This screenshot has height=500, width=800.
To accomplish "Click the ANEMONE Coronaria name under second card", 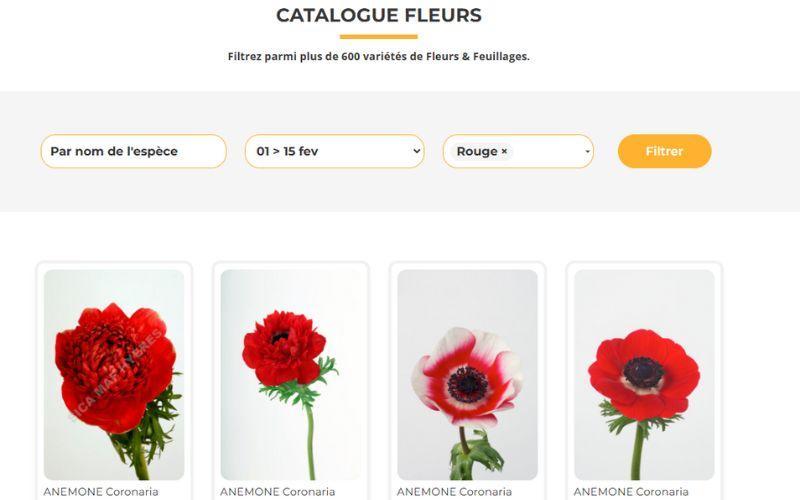I will 278,492.
